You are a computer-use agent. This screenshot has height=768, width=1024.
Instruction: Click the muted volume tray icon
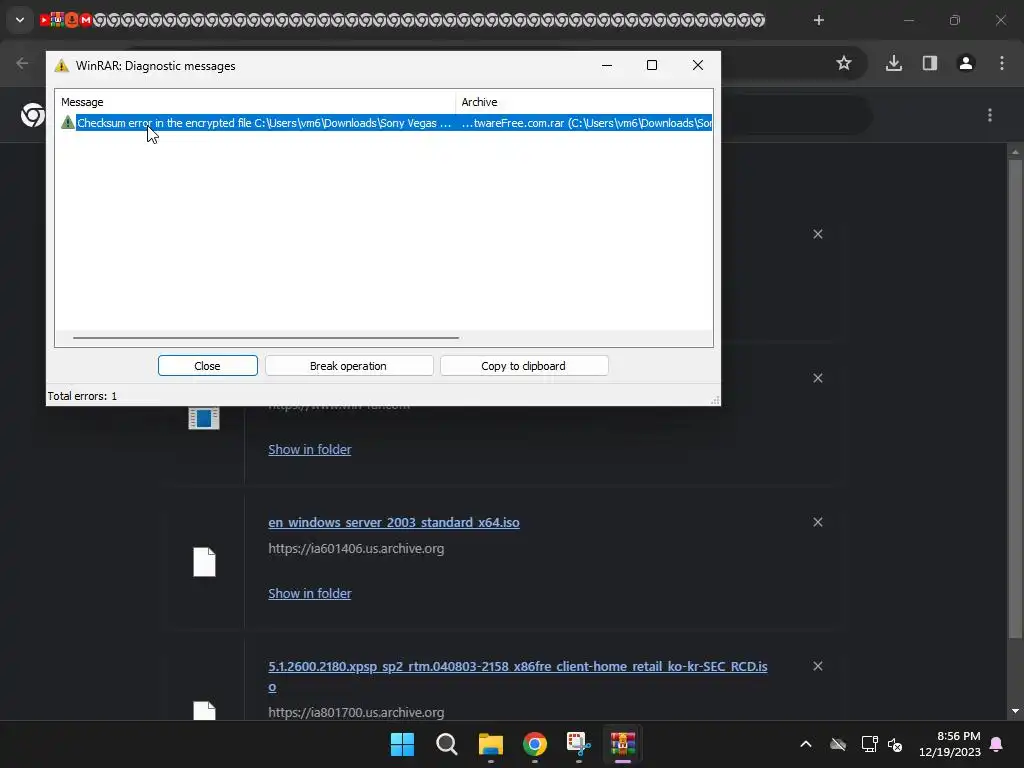coord(895,744)
